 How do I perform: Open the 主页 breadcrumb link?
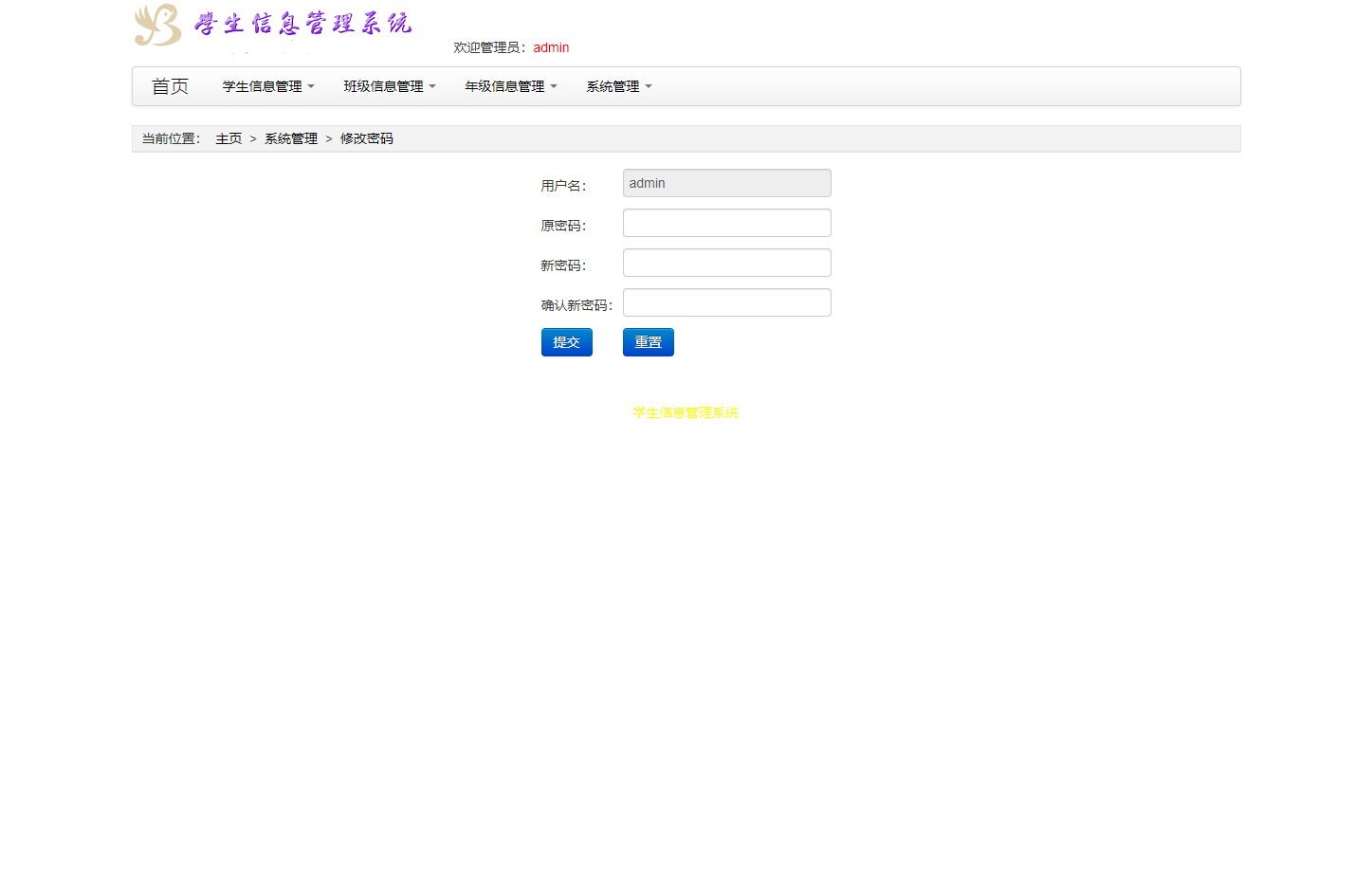click(229, 137)
